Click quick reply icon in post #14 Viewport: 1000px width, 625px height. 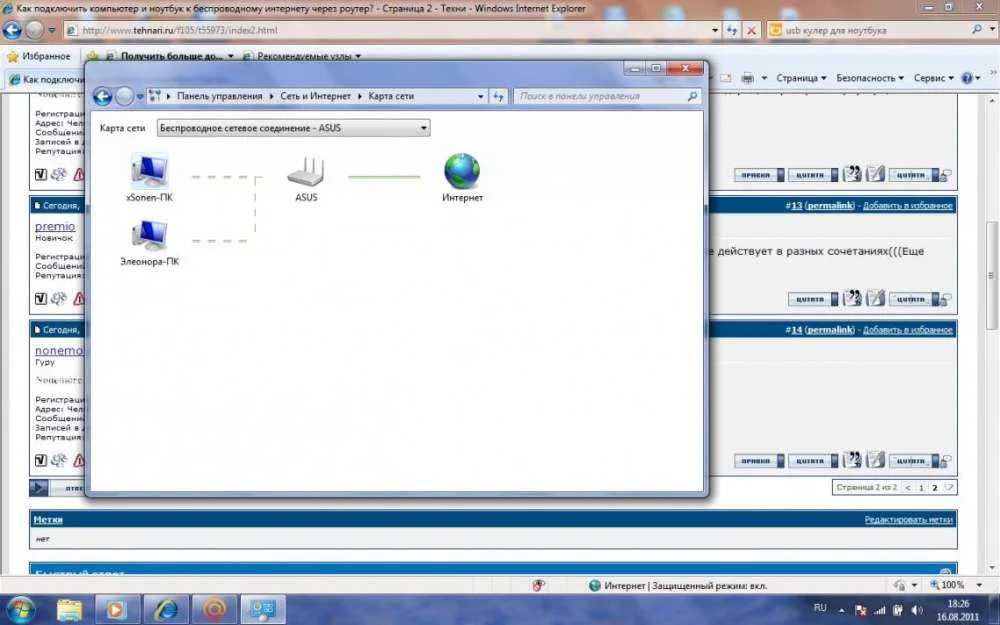click(875, 460)
